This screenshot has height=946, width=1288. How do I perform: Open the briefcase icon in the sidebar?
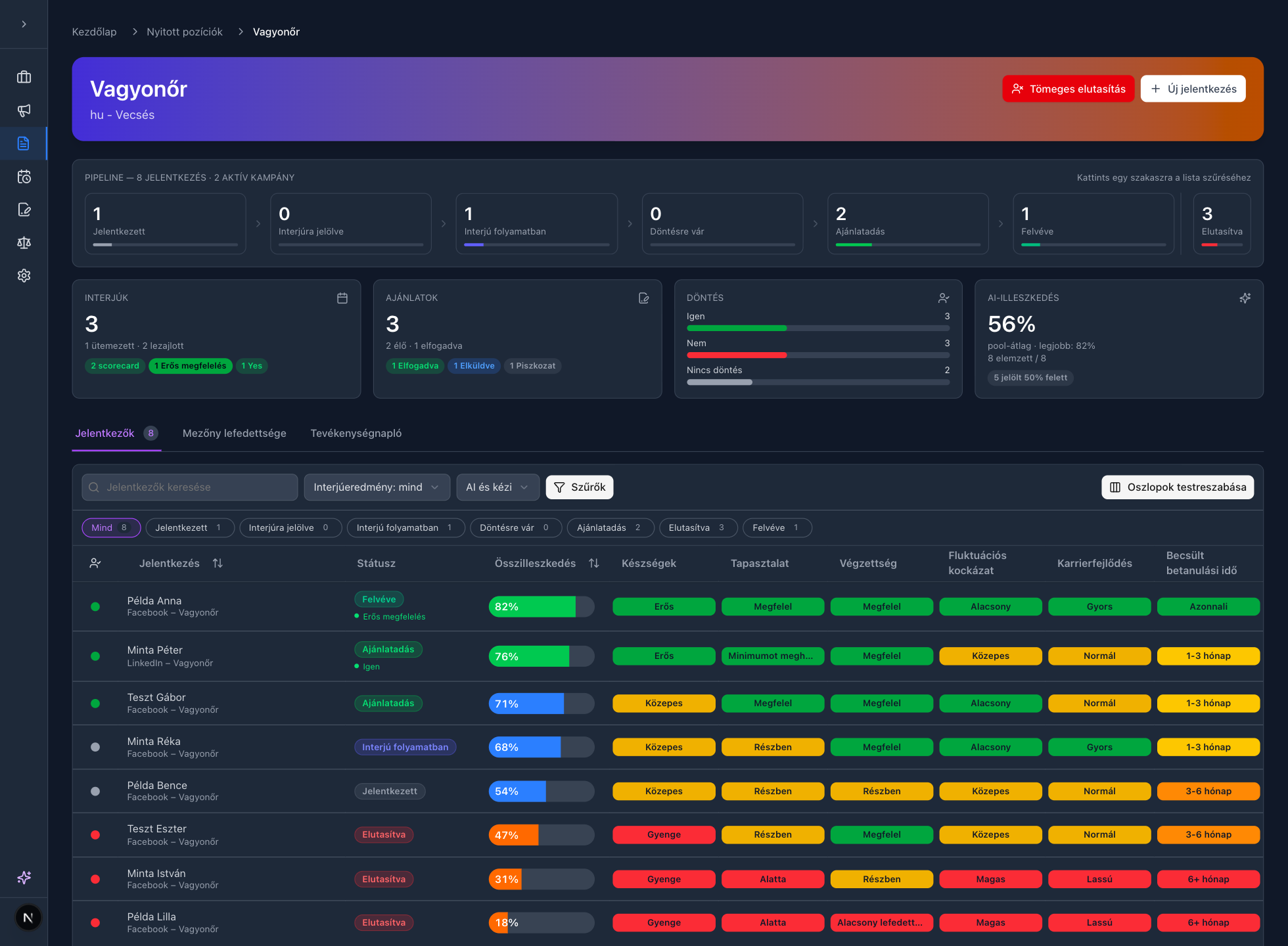[24, 77]
